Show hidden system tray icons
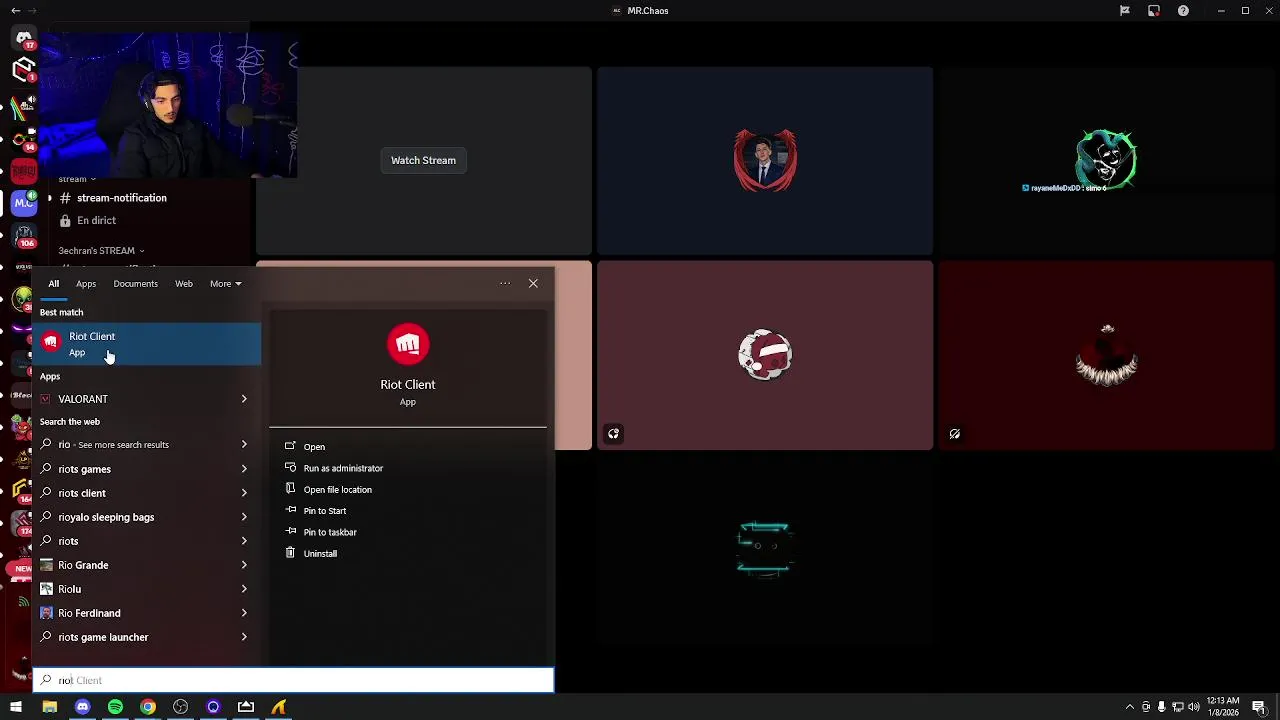This screenshot has width=1280, height=720. (x=1130, y=707)
